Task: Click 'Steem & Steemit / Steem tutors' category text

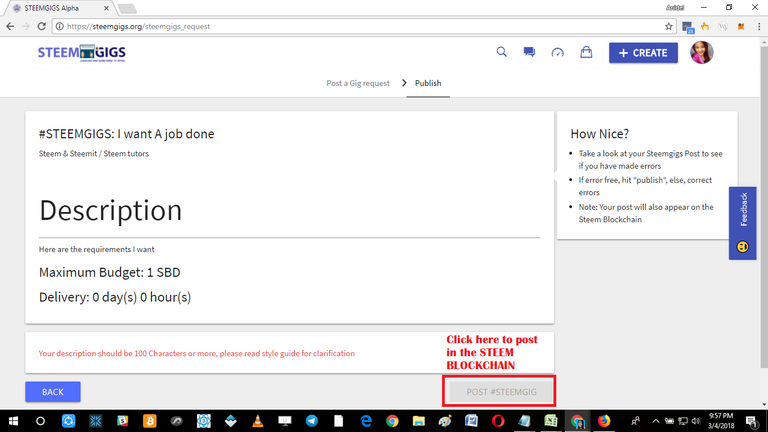Action: tap(94, 154)
